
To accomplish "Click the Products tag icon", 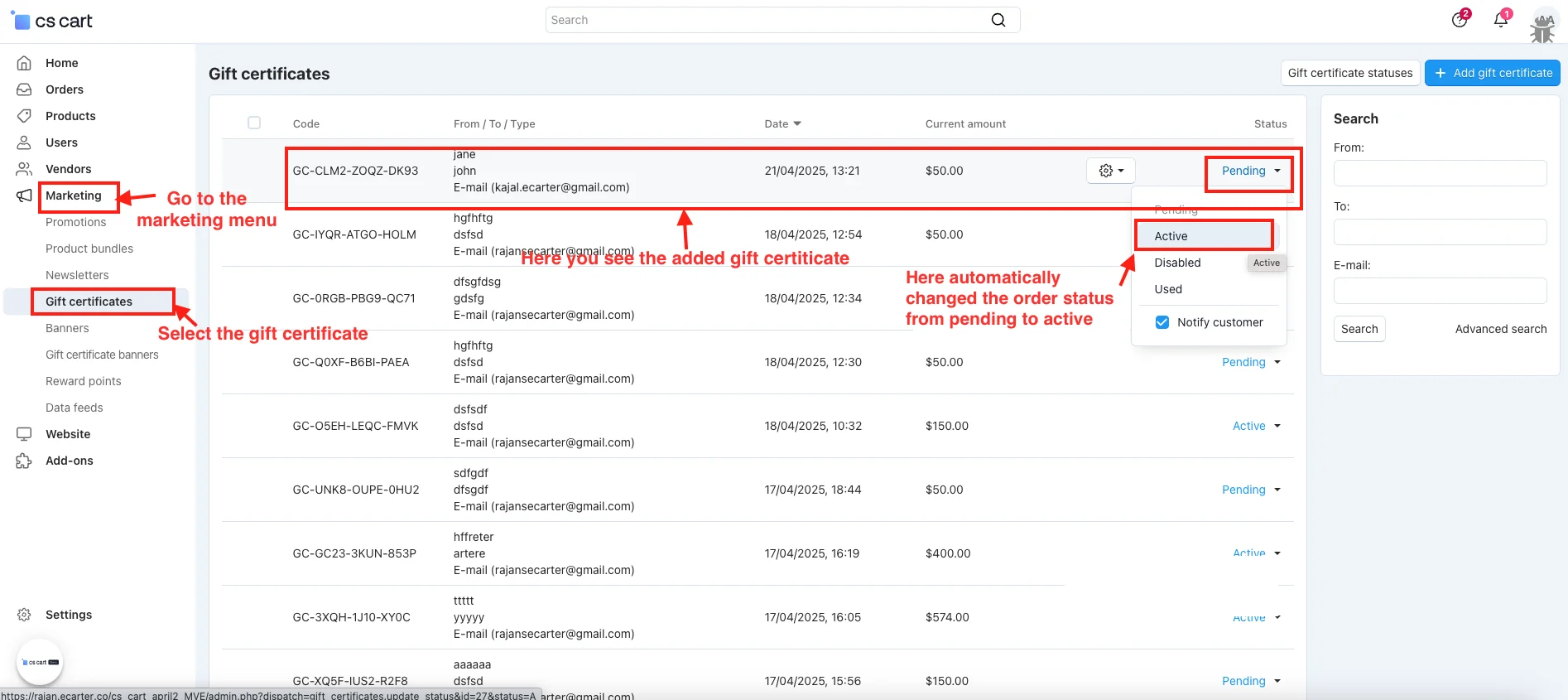I will (24, 116).
